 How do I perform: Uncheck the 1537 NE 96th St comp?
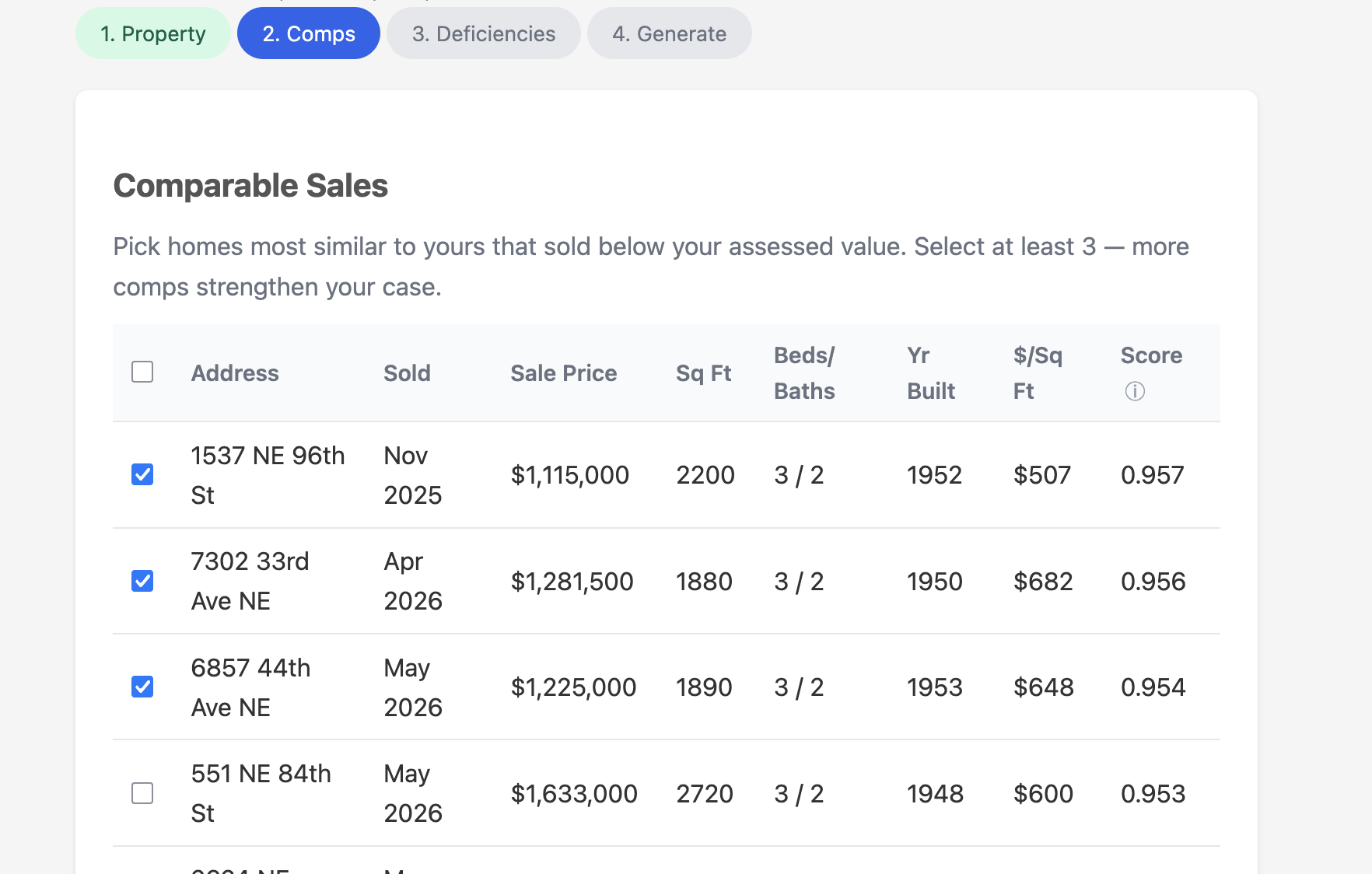click(x=142, y=474)
